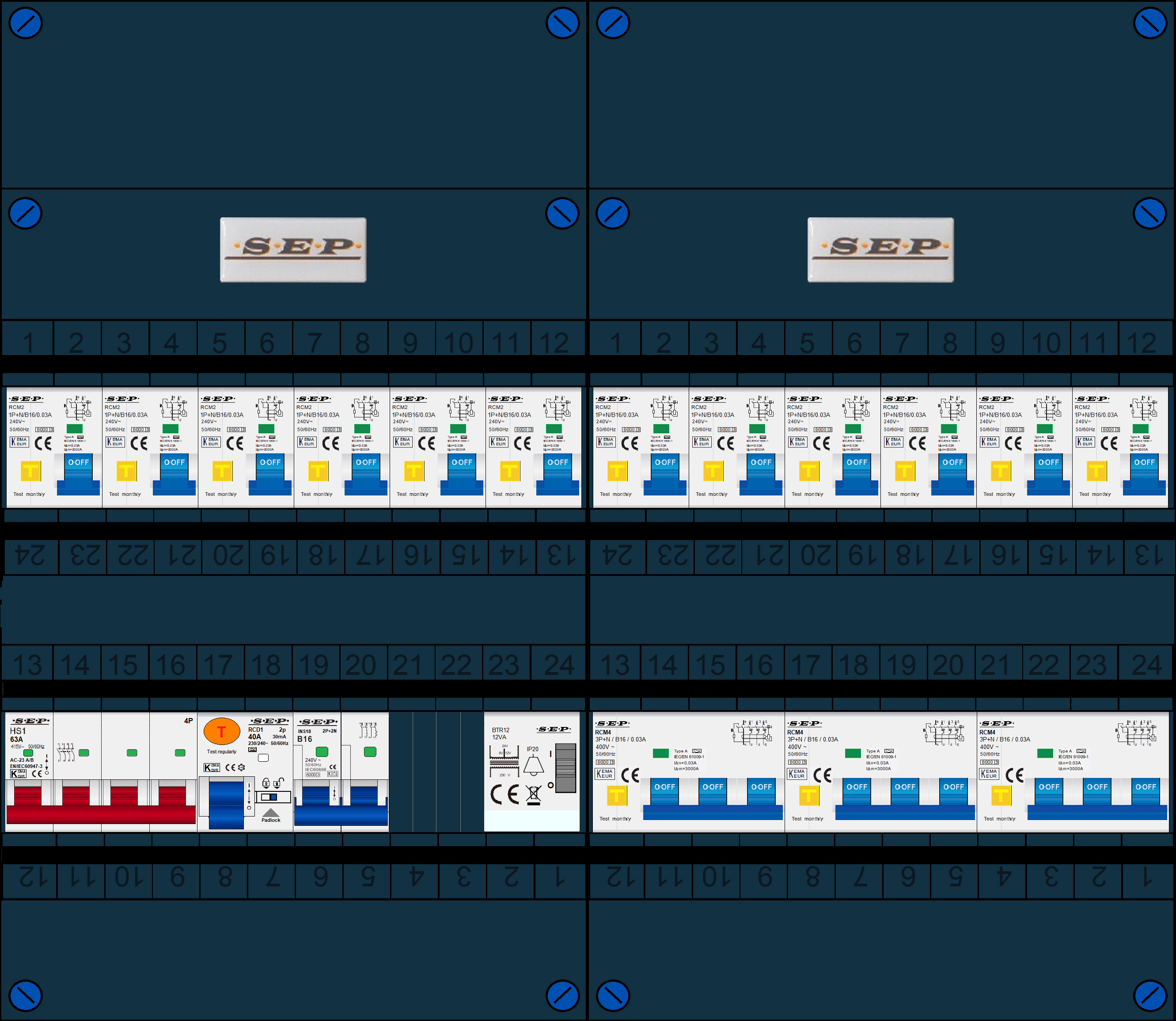The width and height of the screenshot is (1176, 1021).
Task: Click the bell symbol on BTR12 transformer
Action: click(x=534, y=766)
